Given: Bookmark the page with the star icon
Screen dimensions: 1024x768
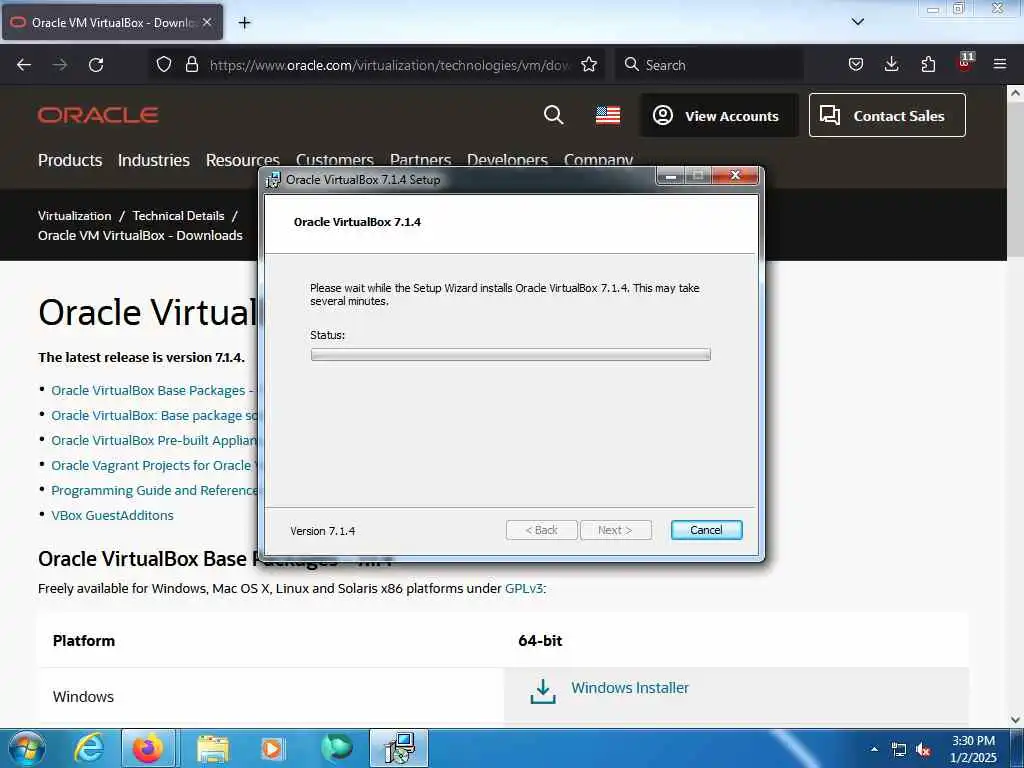Looking at the screenshot, I should (x=588, y=64).
